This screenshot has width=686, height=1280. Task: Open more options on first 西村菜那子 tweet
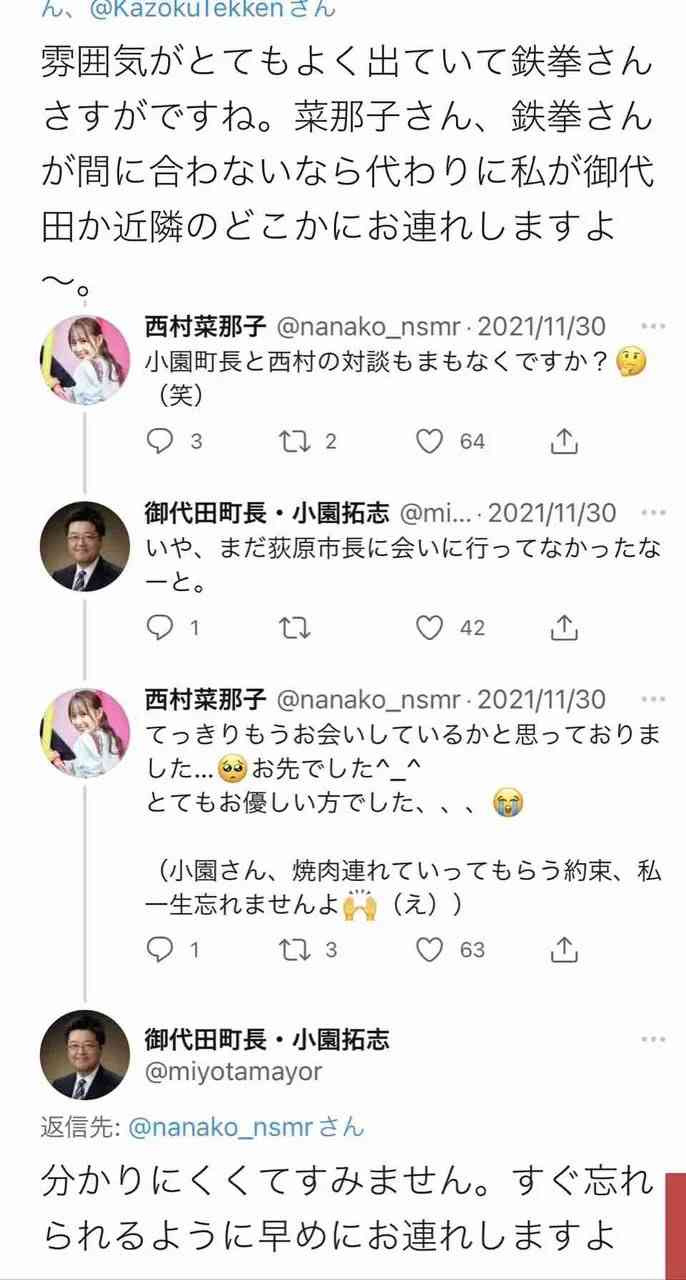653,327
